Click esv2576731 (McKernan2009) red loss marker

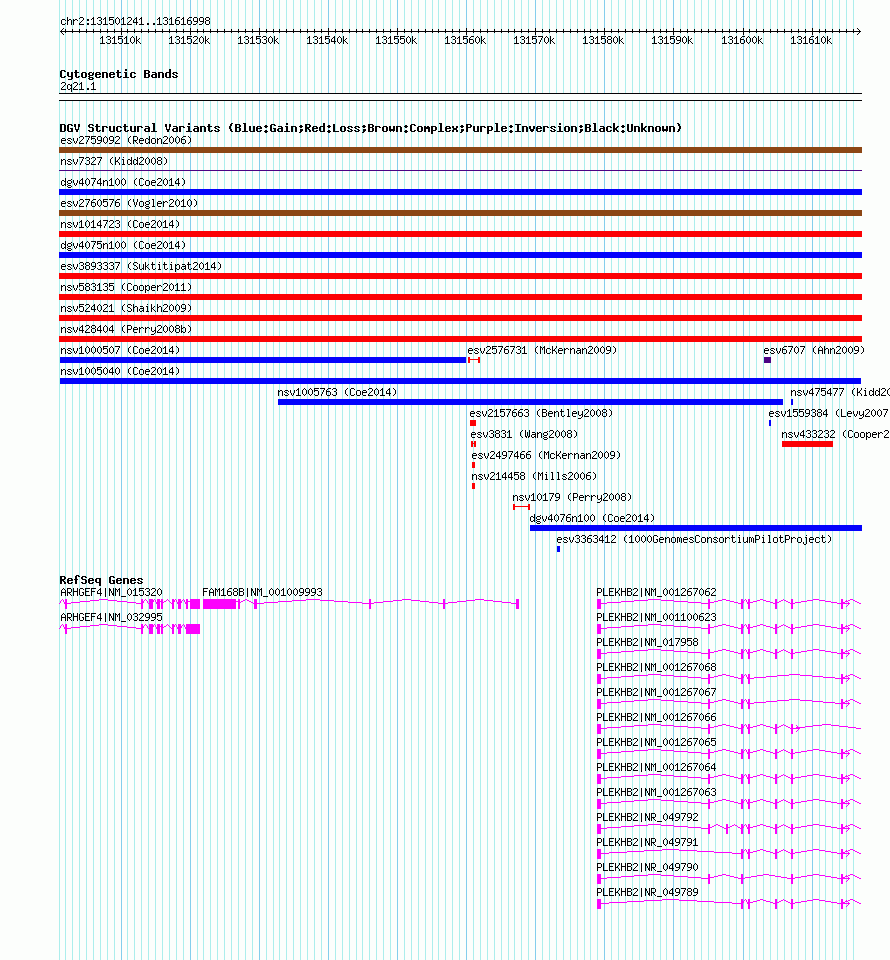coord(474,360)
